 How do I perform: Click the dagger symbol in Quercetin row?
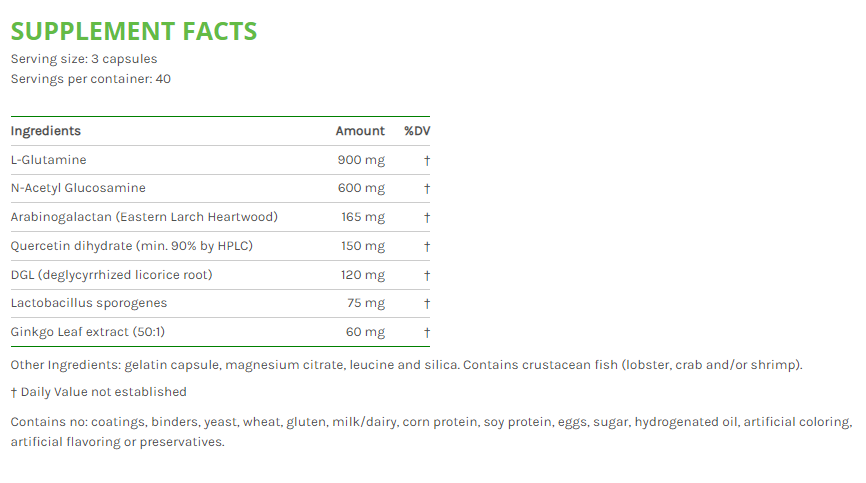427,246
